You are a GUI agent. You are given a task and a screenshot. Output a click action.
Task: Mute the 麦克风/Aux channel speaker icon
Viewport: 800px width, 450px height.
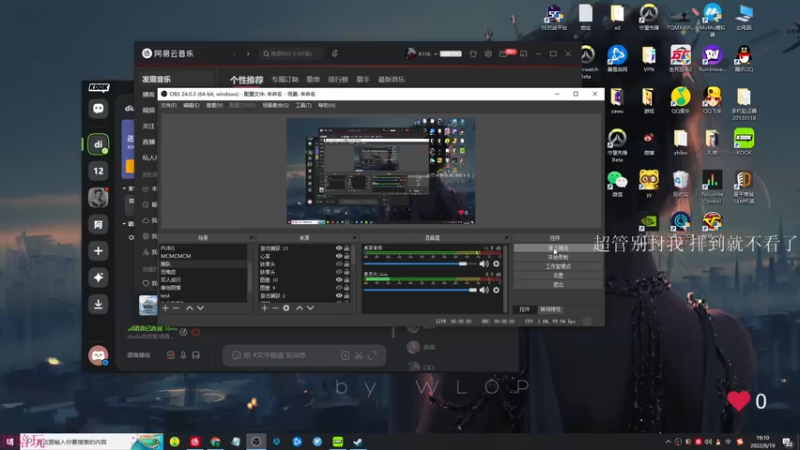tap(484, 290)
